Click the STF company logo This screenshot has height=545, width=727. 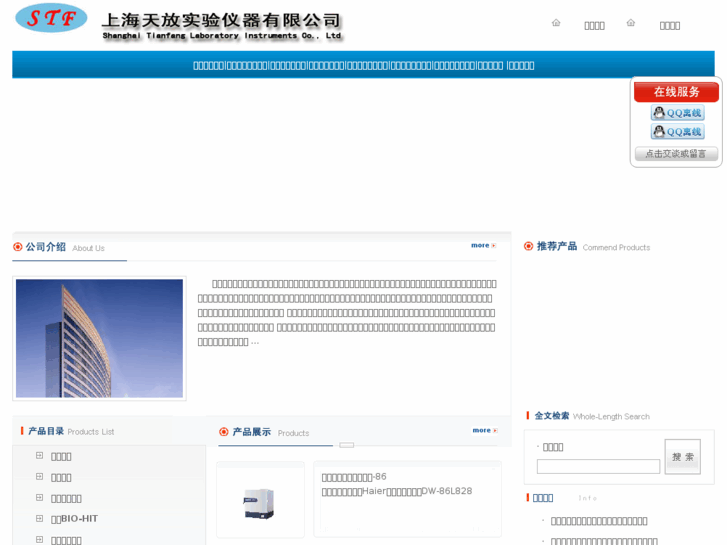pos(51,18)
